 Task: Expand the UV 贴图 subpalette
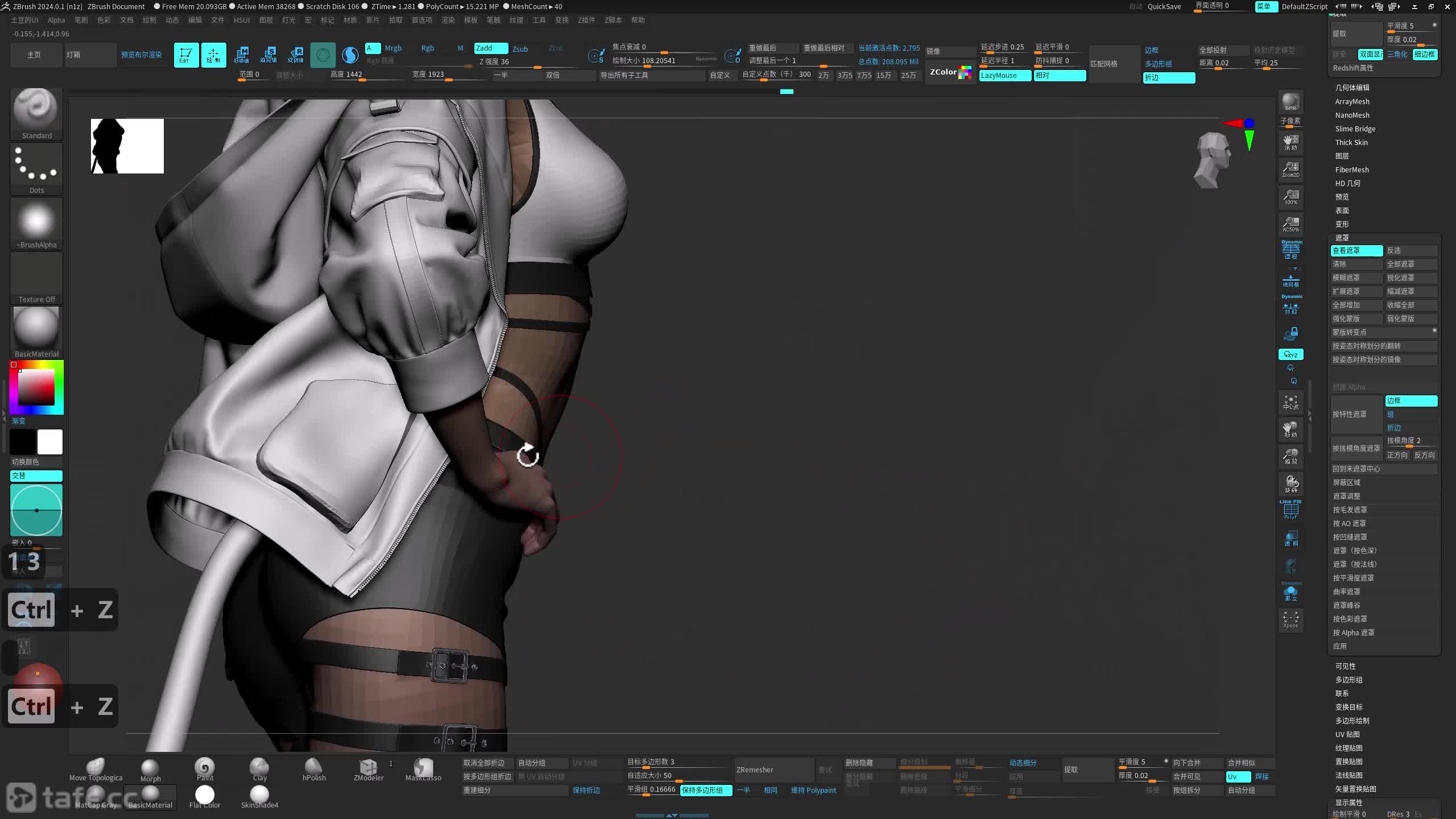pos(1347,735)
